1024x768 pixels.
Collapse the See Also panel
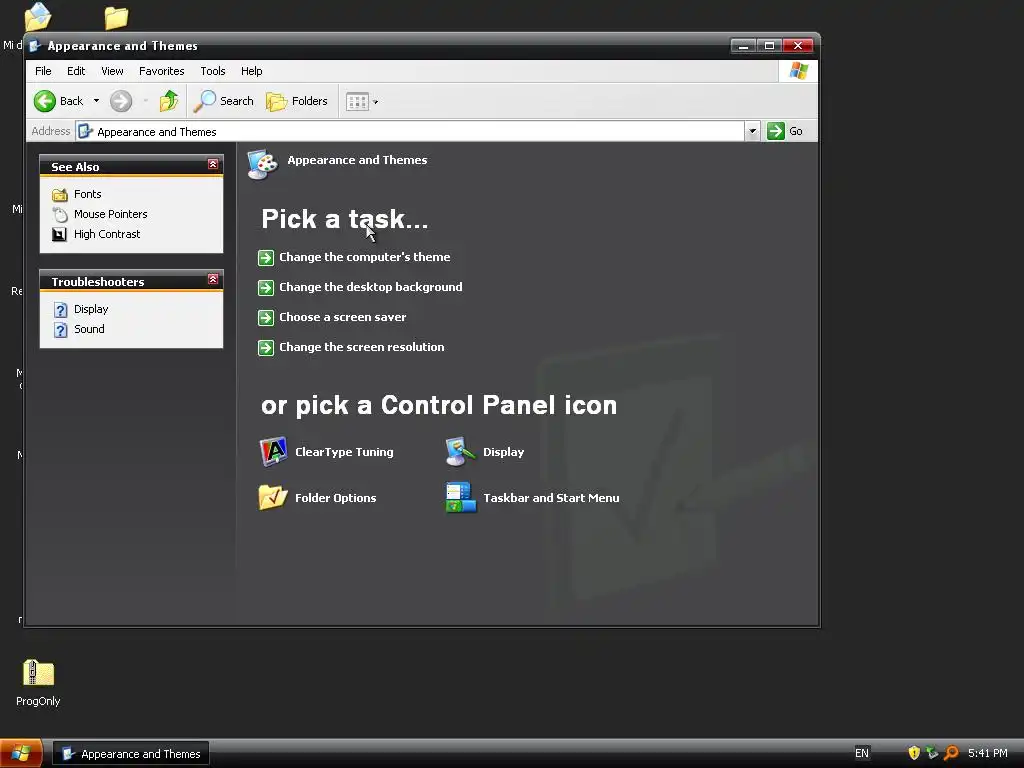coord(213,164)
